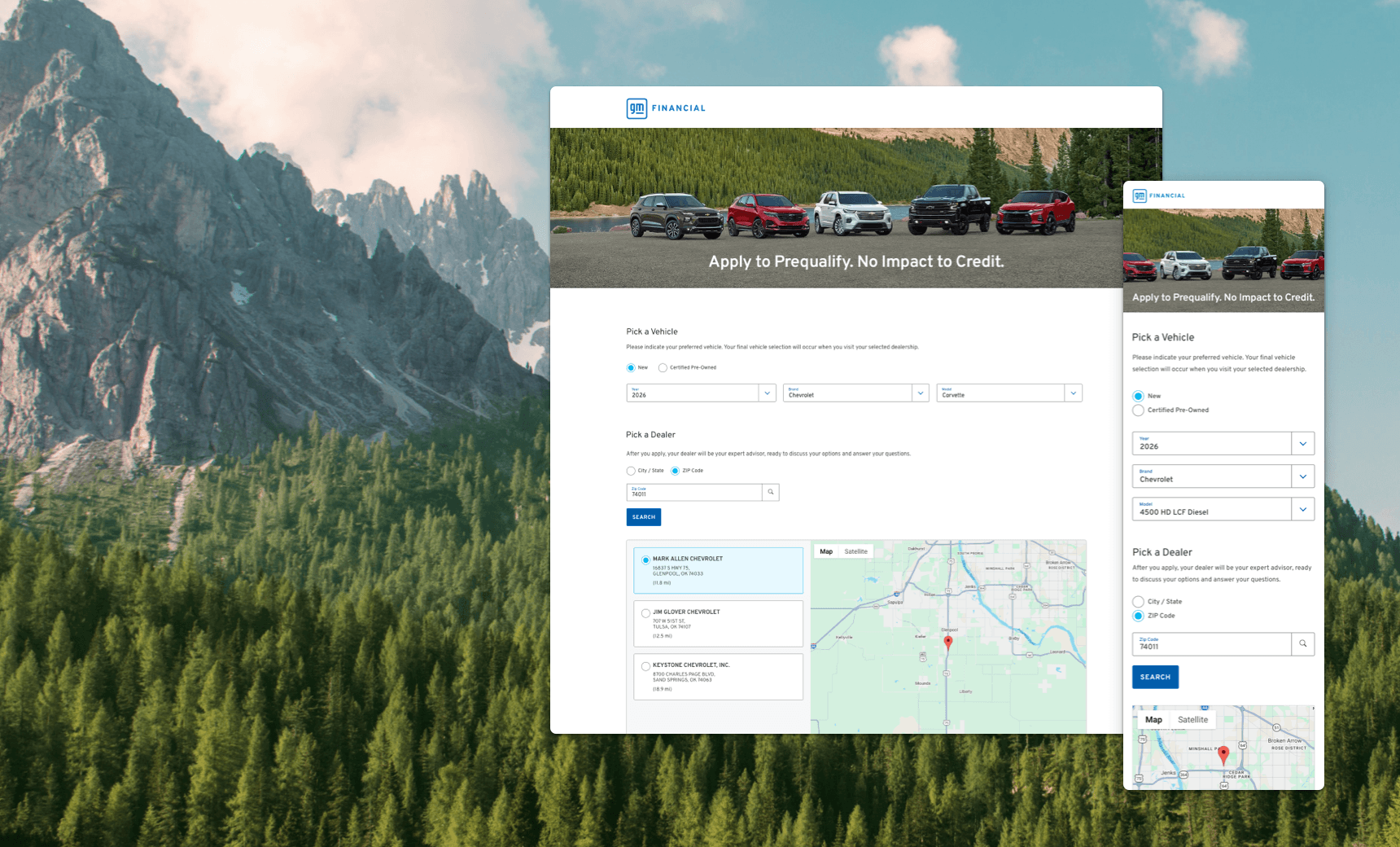Open the Brand Chevrolet dropdown in desktop view
The height and width of the screenshot is (847, 1400).
(855, 393)
